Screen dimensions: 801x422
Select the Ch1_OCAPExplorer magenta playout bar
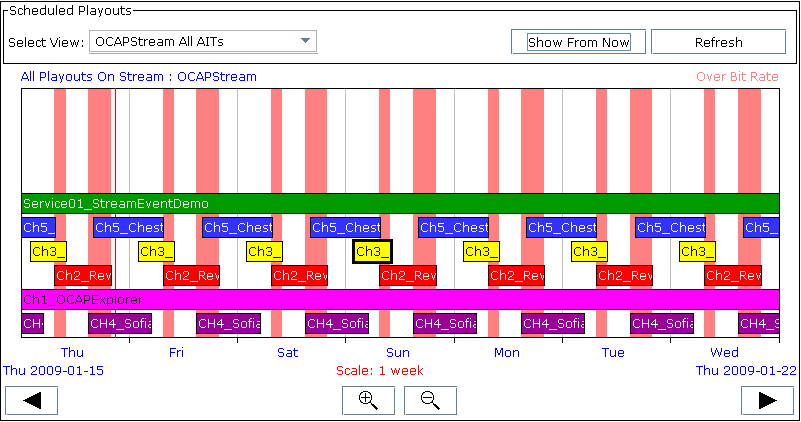coord(400,299)
